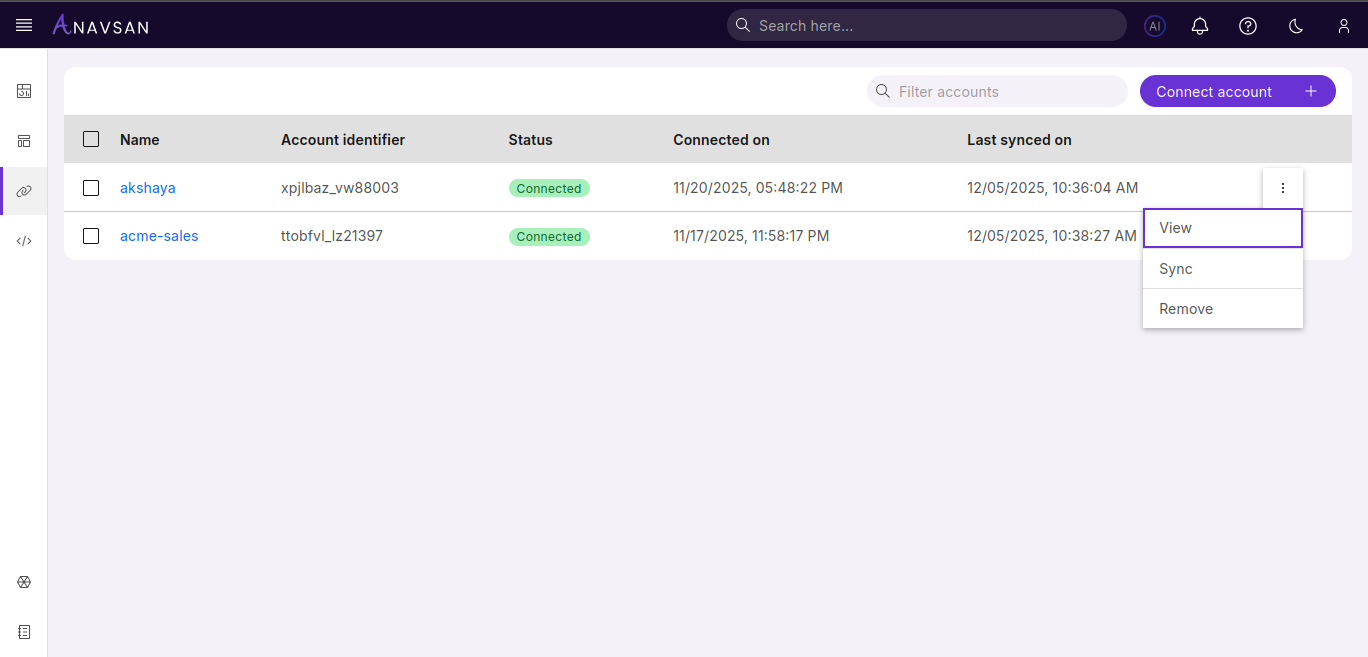Screen dimensions: 1368x657
Task: Click the globe icon near the sidebar bottom
Action: pos(24,582)
